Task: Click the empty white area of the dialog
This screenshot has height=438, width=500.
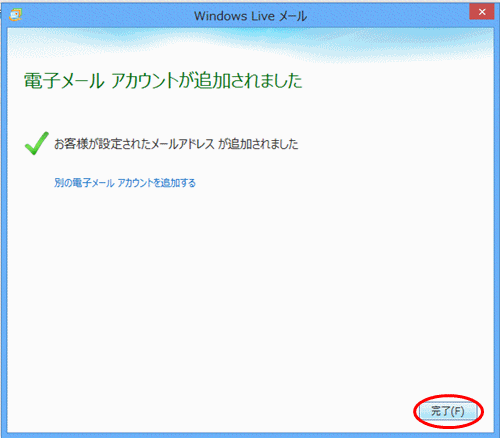Action: coord(250,283)
